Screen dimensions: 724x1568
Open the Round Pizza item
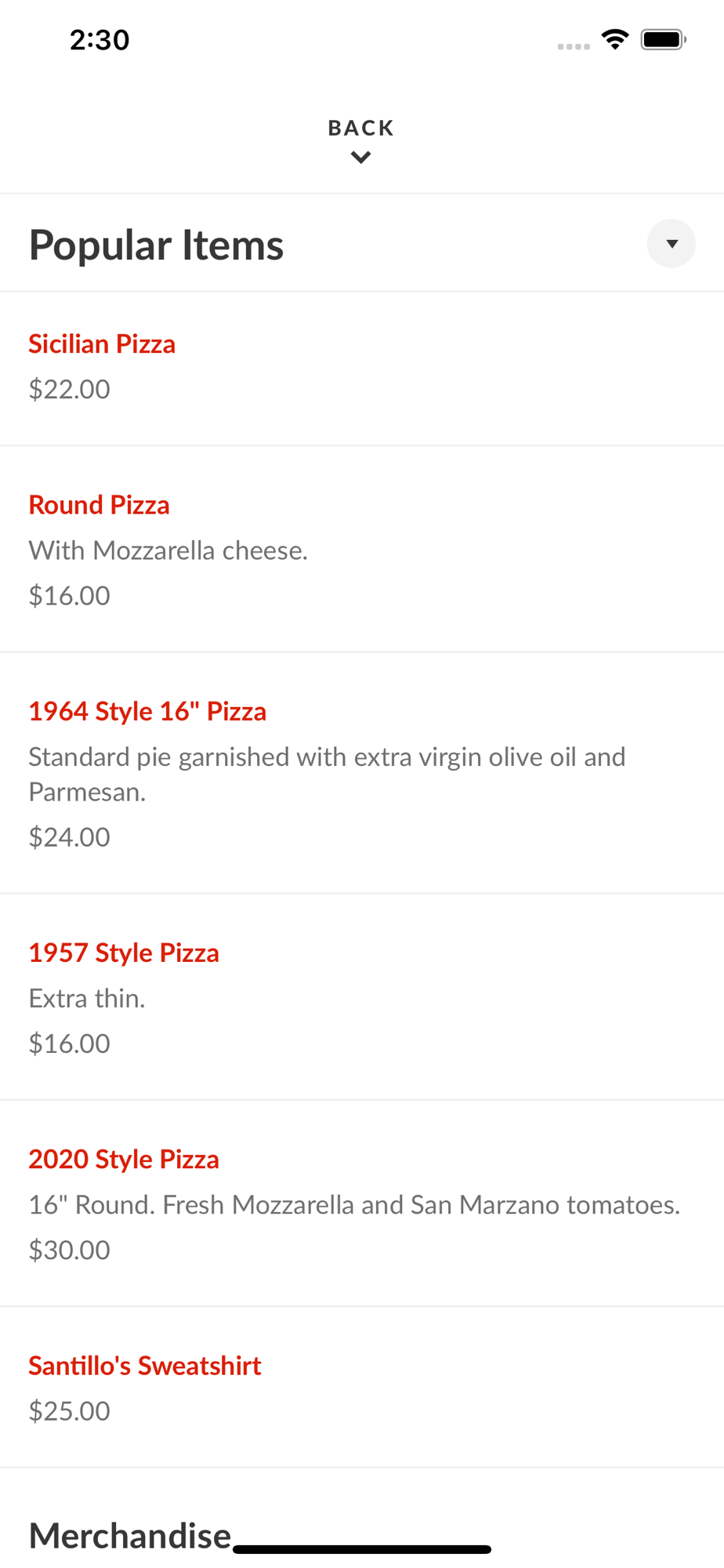pos(99,505)
